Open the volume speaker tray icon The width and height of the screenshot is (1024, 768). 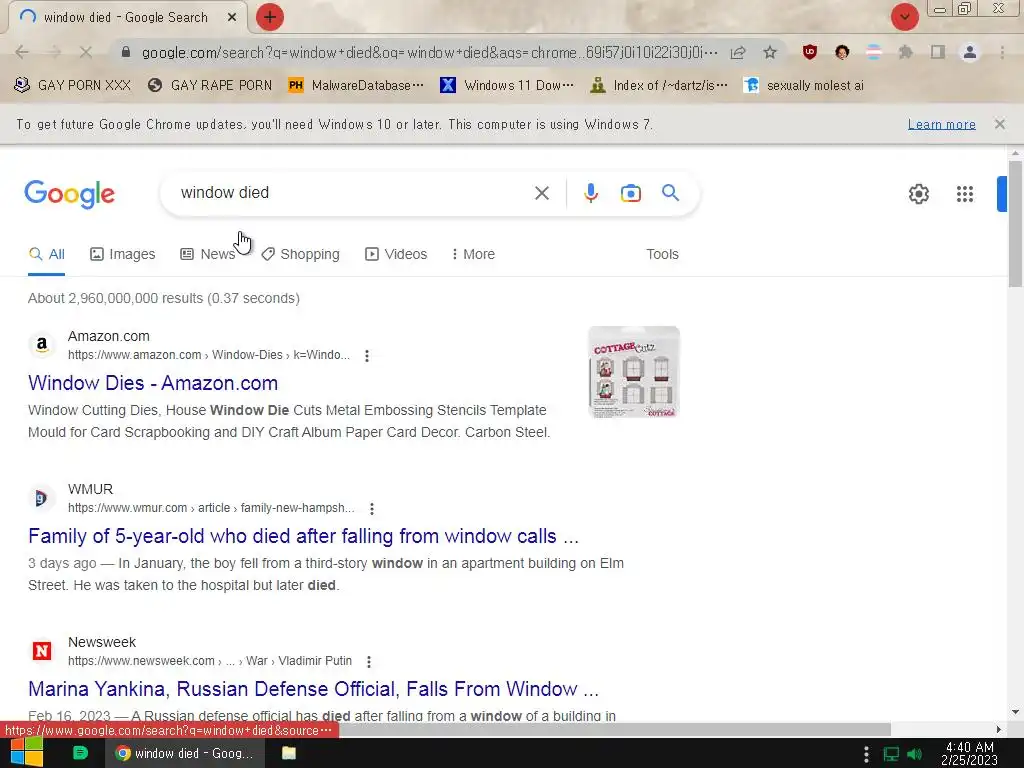click(x=915, y=754)
